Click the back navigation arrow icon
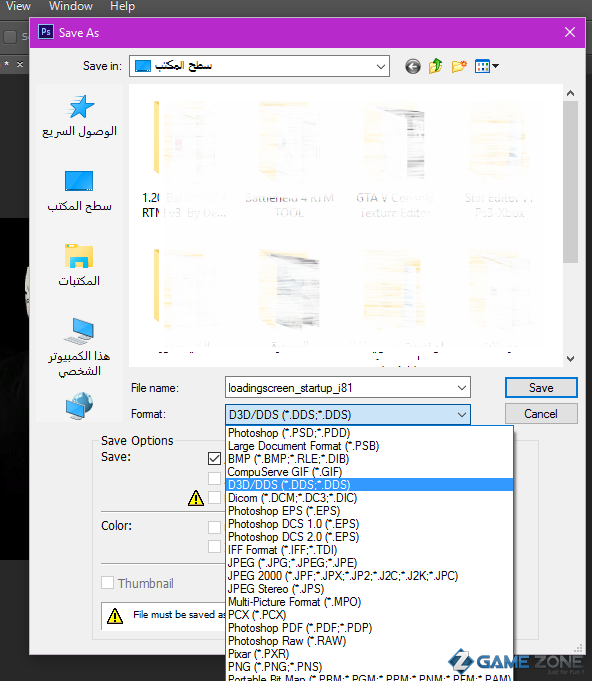This screenshot has height=681, width=592. (x=413, y=66)
